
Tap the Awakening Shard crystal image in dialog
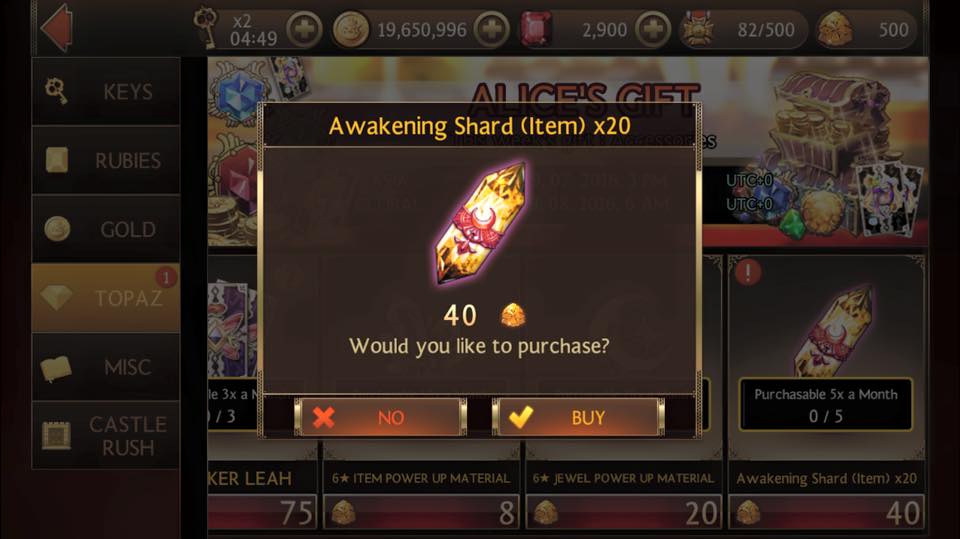click(481, 224)
